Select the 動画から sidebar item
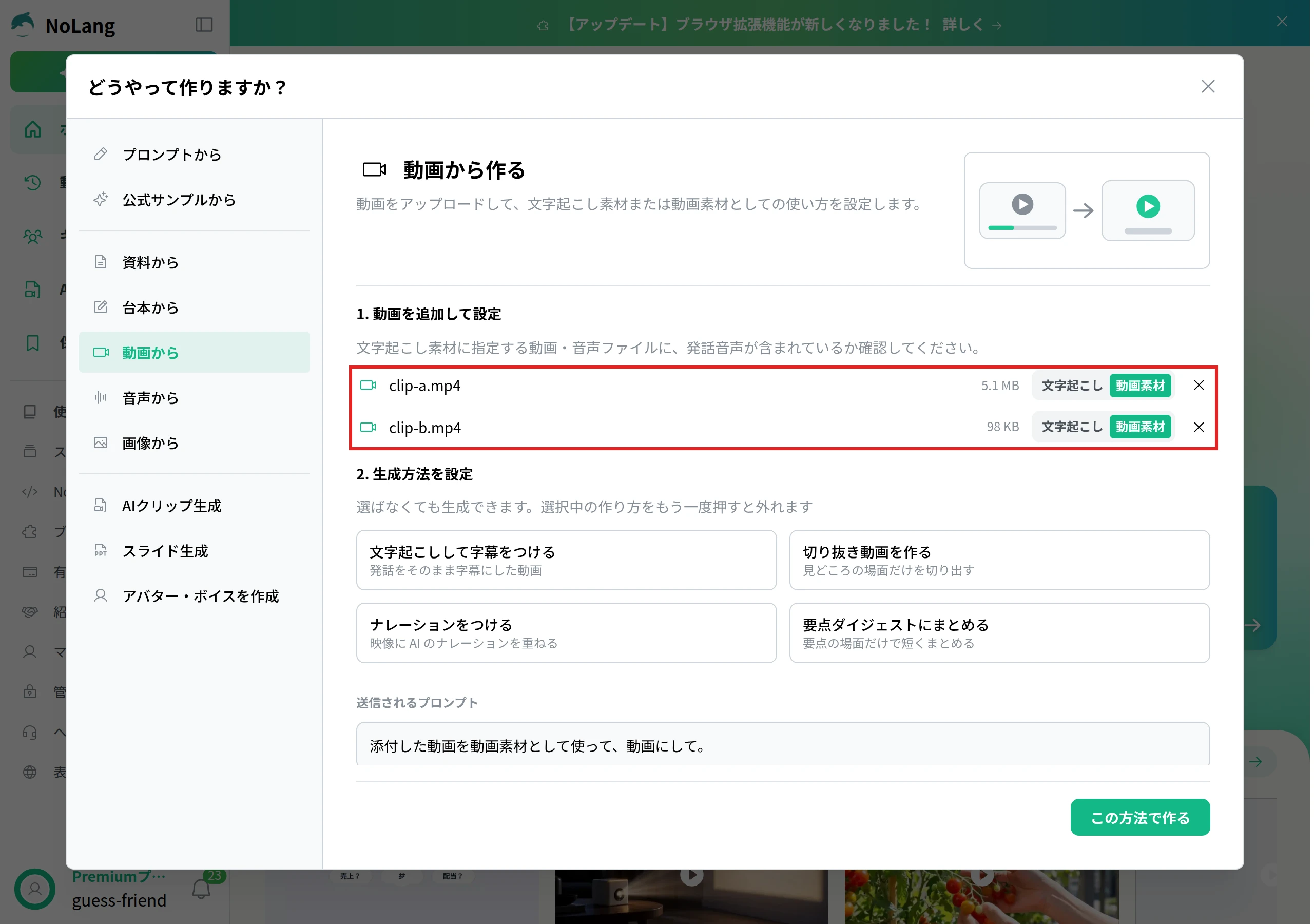1314x924 pixels. [195, 353]
